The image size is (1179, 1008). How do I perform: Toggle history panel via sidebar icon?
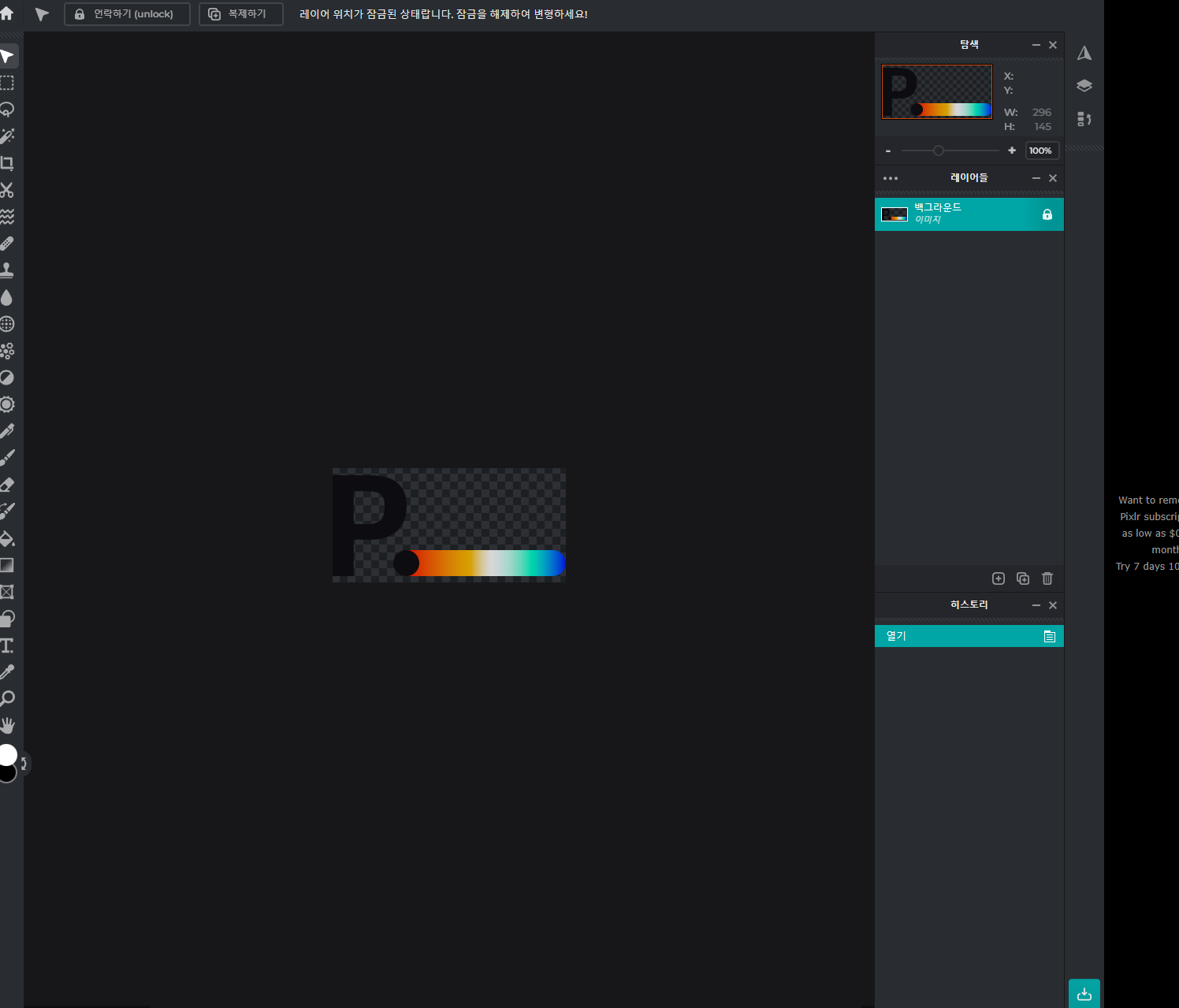point(1084,119)
